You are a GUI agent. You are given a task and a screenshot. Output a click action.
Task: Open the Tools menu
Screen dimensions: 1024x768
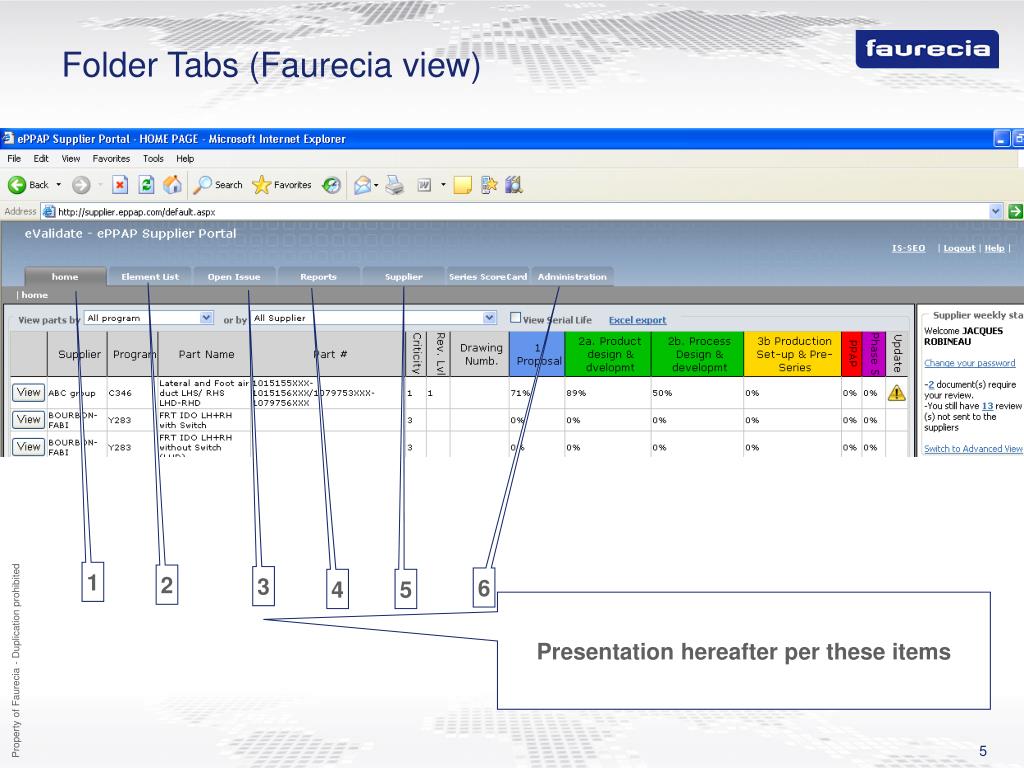tap(153, 159)
